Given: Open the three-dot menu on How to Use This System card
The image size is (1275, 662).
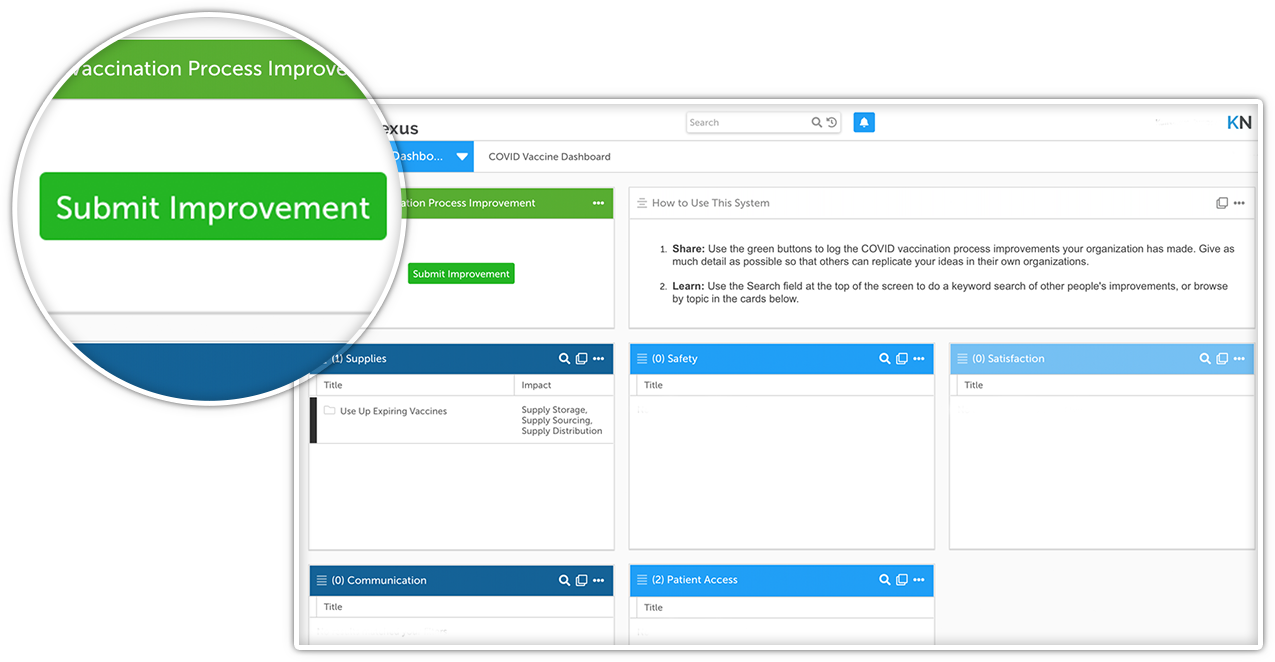Looking at the screenshot, I should click(x=1239, y=203).
